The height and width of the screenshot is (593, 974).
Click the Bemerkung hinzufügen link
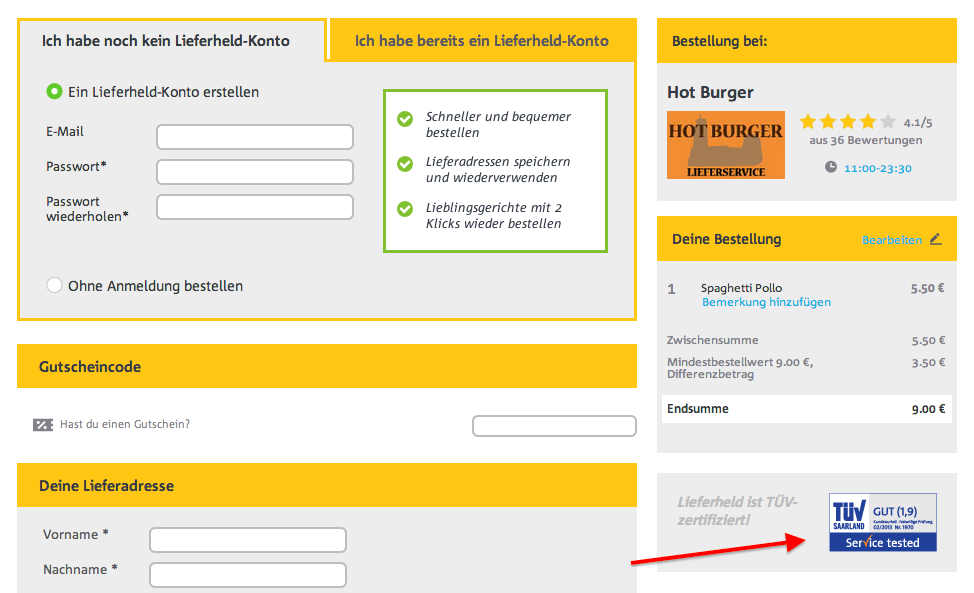point(766,302)
